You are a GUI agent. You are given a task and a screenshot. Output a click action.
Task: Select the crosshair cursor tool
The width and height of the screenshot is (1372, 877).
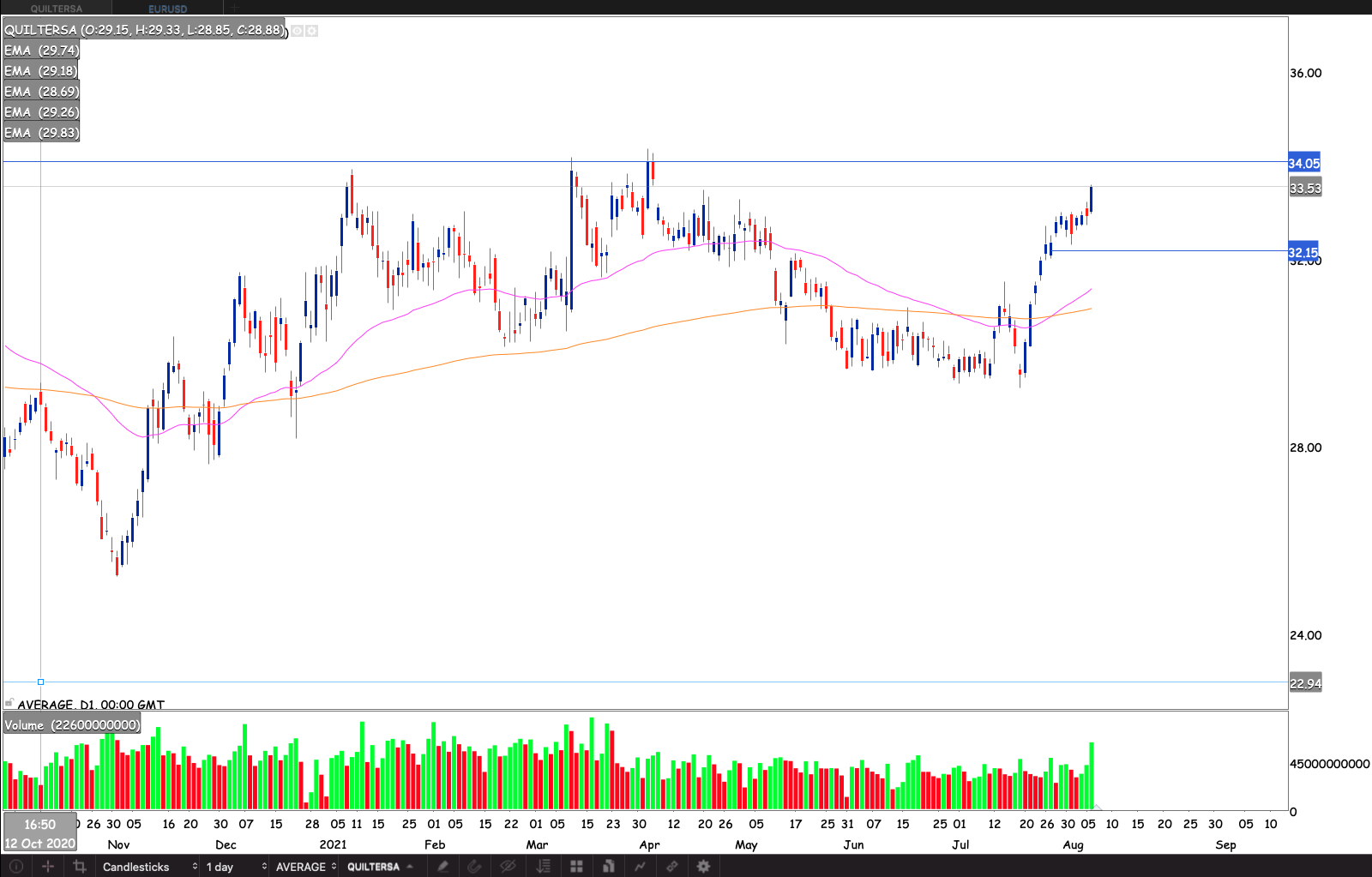[48, 867]
